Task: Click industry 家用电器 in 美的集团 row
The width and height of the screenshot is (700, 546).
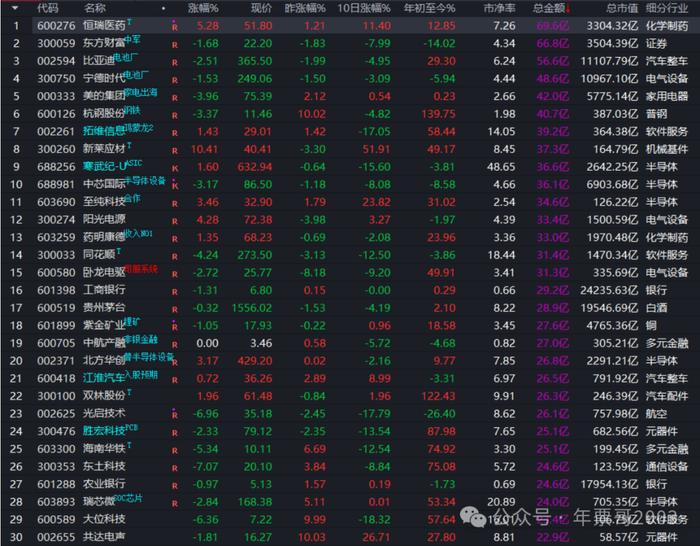Action: point(667,96)
